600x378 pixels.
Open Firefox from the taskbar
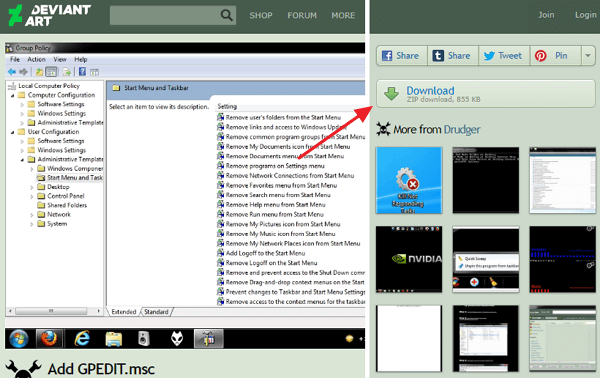coord(49,339)
